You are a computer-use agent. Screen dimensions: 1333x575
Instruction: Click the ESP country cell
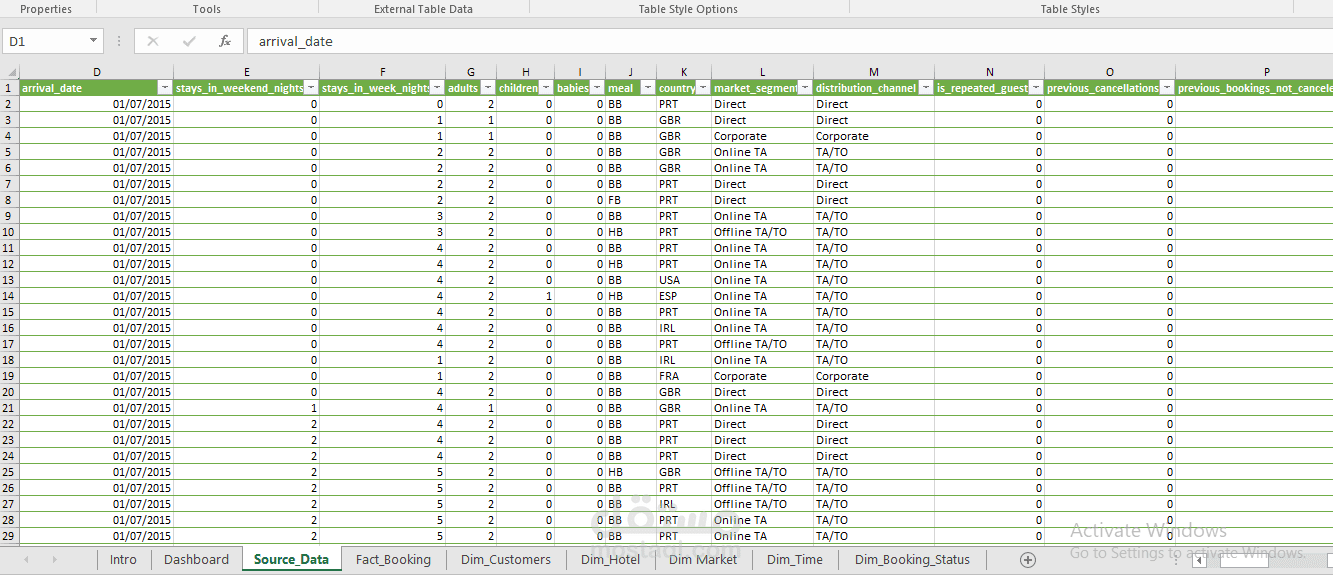[x=684, y=296]
